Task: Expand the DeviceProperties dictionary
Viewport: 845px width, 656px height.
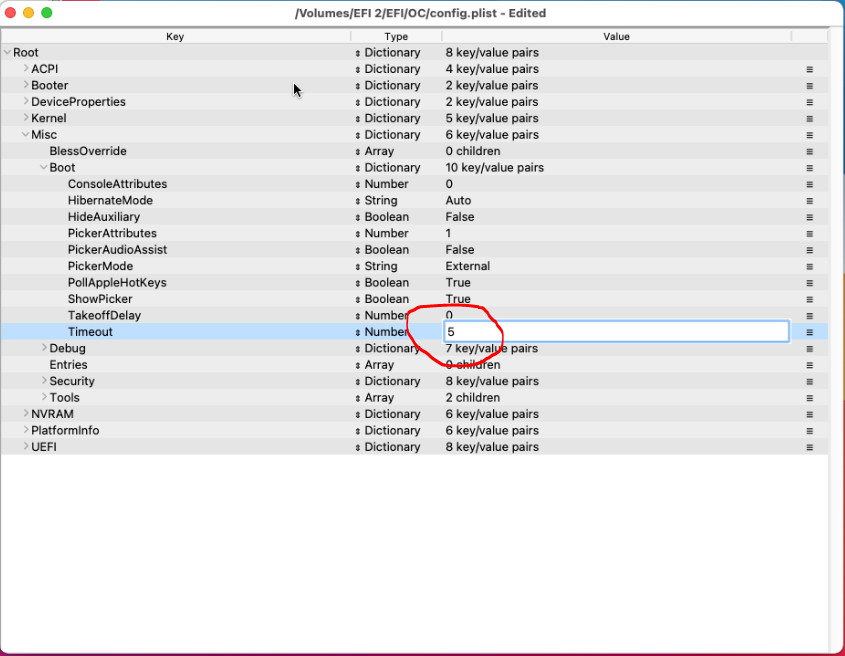Action: 25,101
